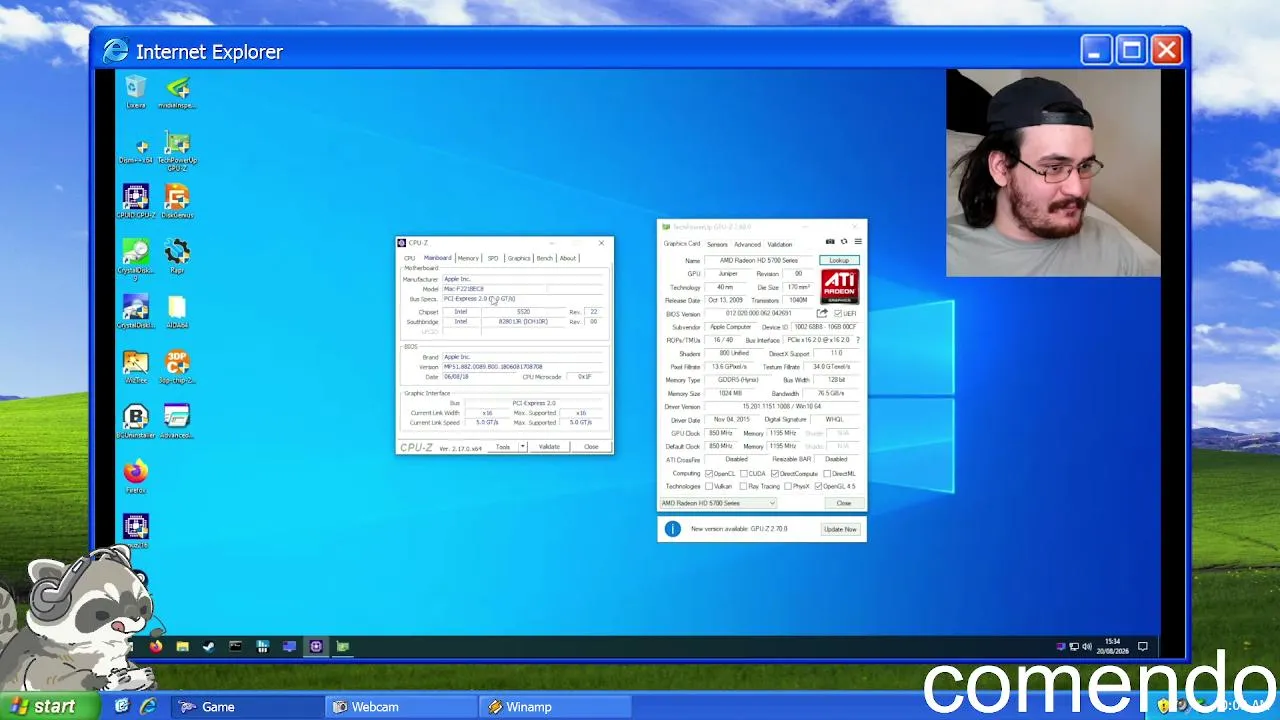This screenshot has height=720, width=1280.
Task: Open the GPU-Z hamburger menu
Action: point(858,242)
